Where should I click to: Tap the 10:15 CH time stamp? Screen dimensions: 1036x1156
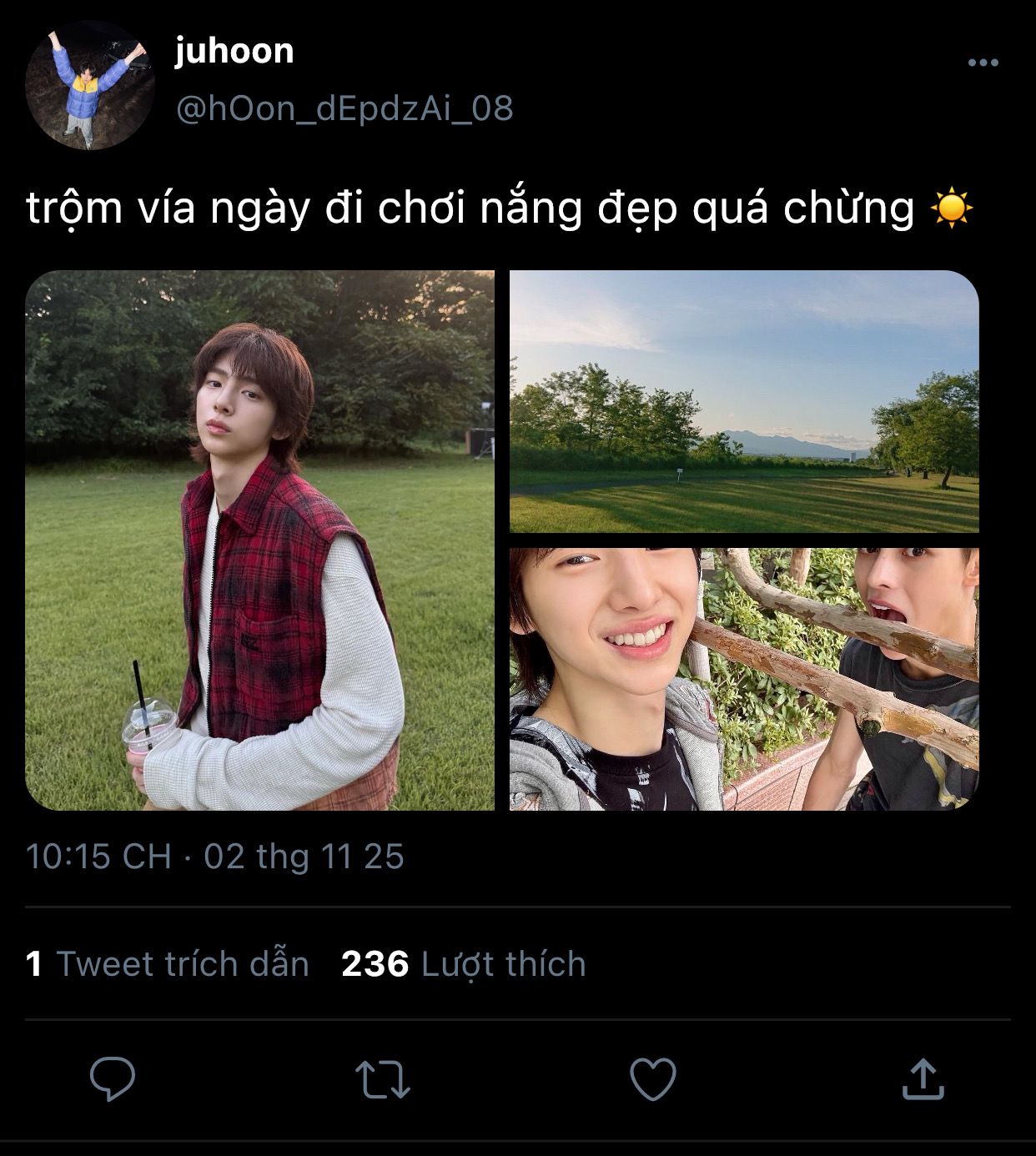[98, 857]
